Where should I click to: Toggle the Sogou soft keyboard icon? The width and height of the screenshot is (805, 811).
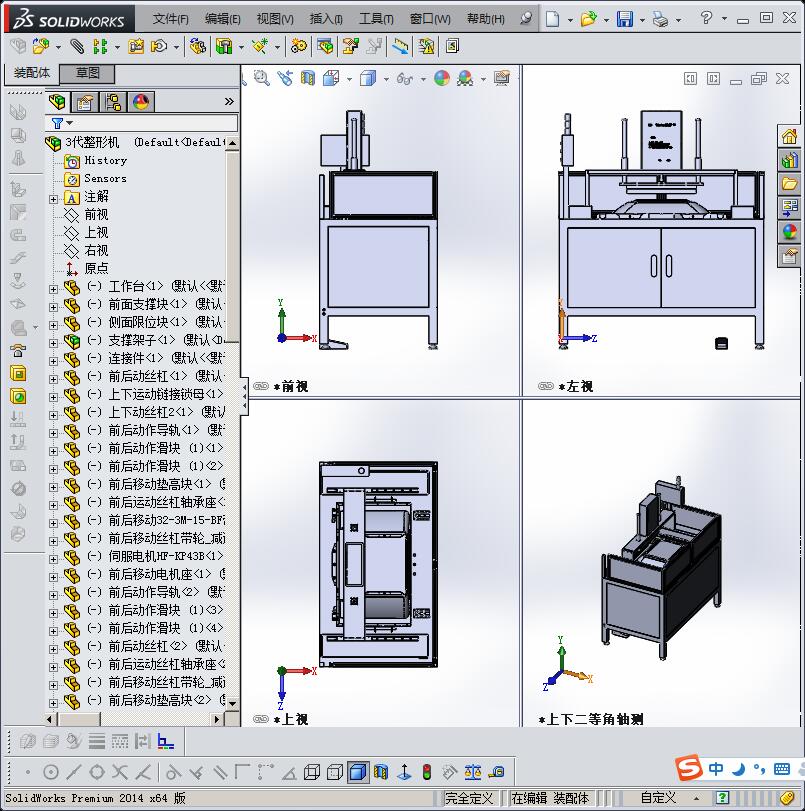(782, 769)
